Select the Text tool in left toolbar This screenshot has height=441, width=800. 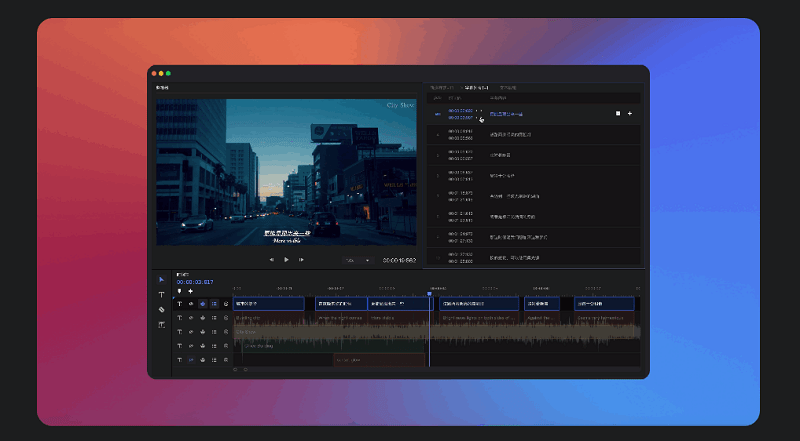162,295
